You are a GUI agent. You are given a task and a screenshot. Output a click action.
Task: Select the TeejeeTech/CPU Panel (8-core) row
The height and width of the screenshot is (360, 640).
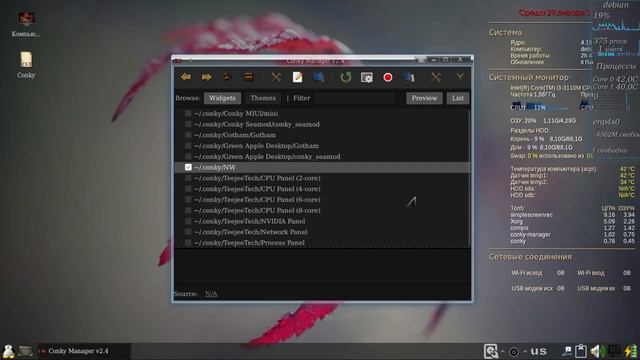322,211
